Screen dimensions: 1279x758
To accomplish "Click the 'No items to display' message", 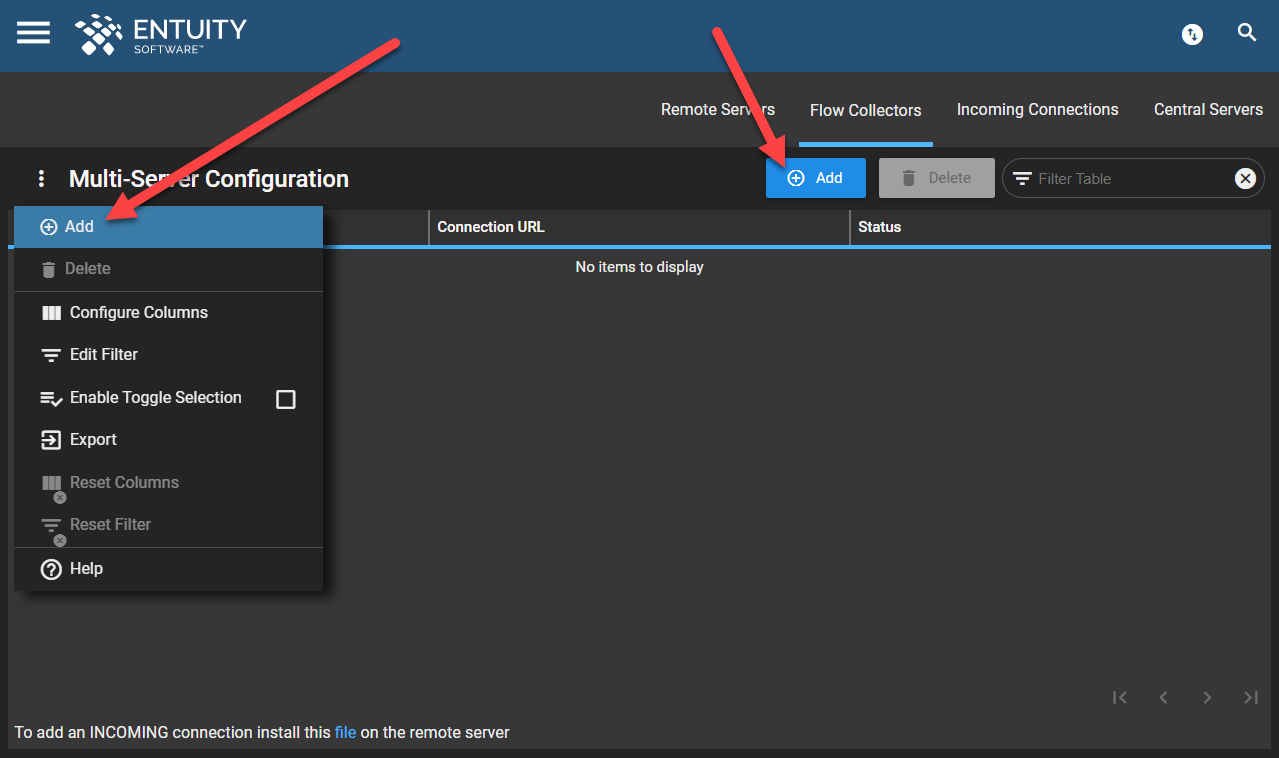I will [640, 267].
